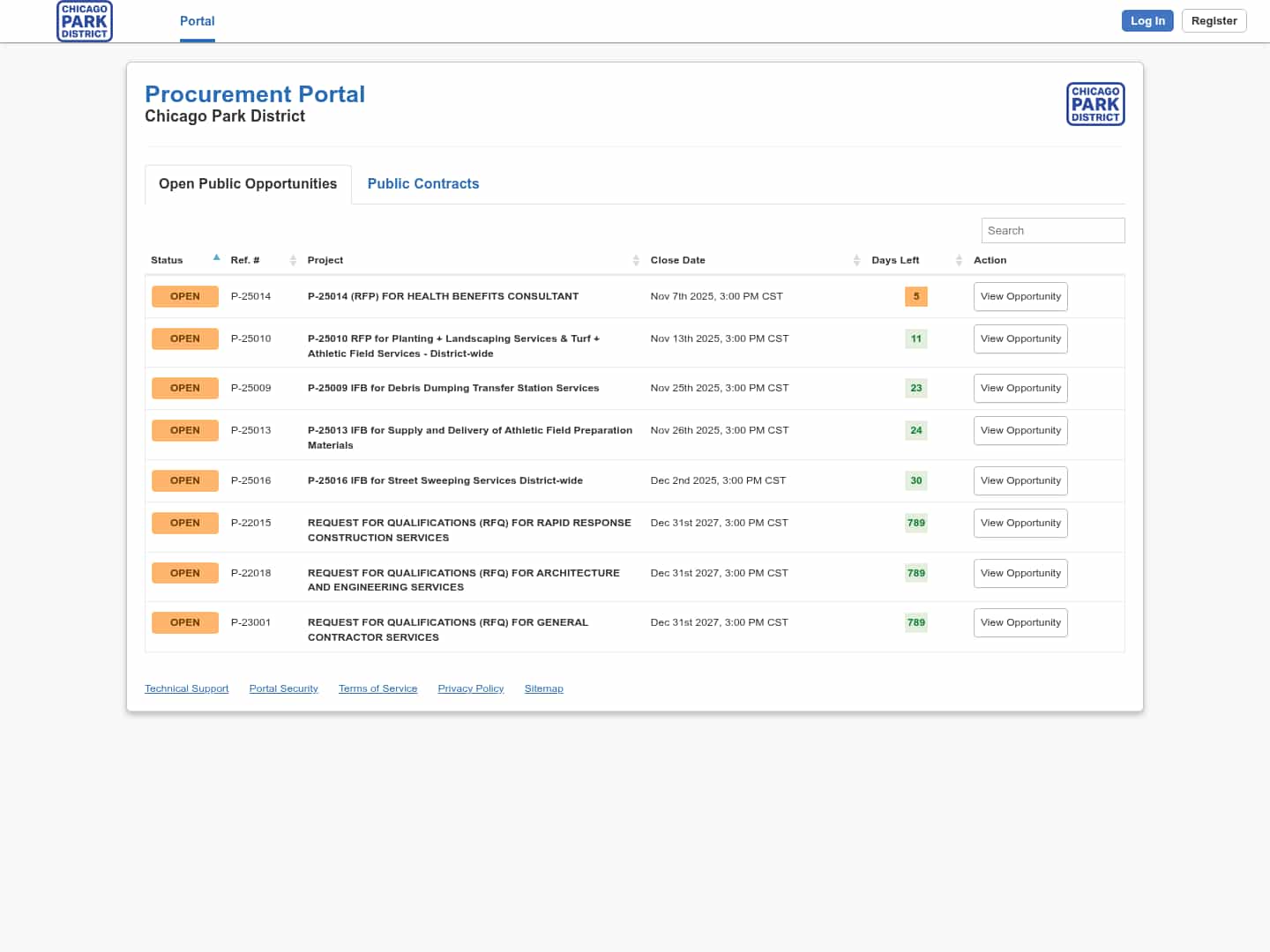
Task: View Opportunity for Health Benefits Consultant
Action: [1020, 296]
